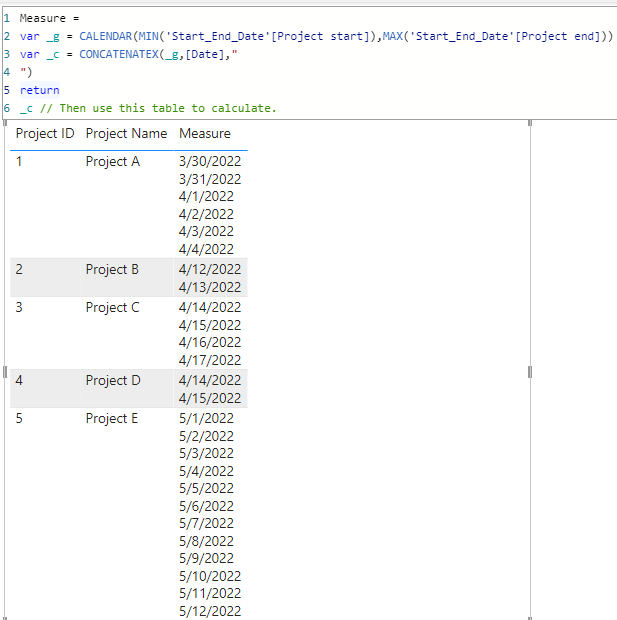Click the 5/12/2022 date value
Viewport: 617px width, 620px height.
(x=210, y=611)
